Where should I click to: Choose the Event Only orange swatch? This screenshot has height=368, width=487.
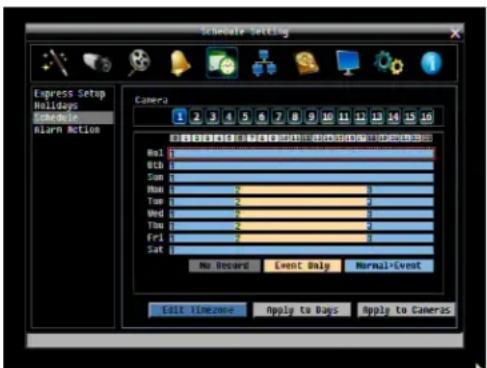[302, 266]
